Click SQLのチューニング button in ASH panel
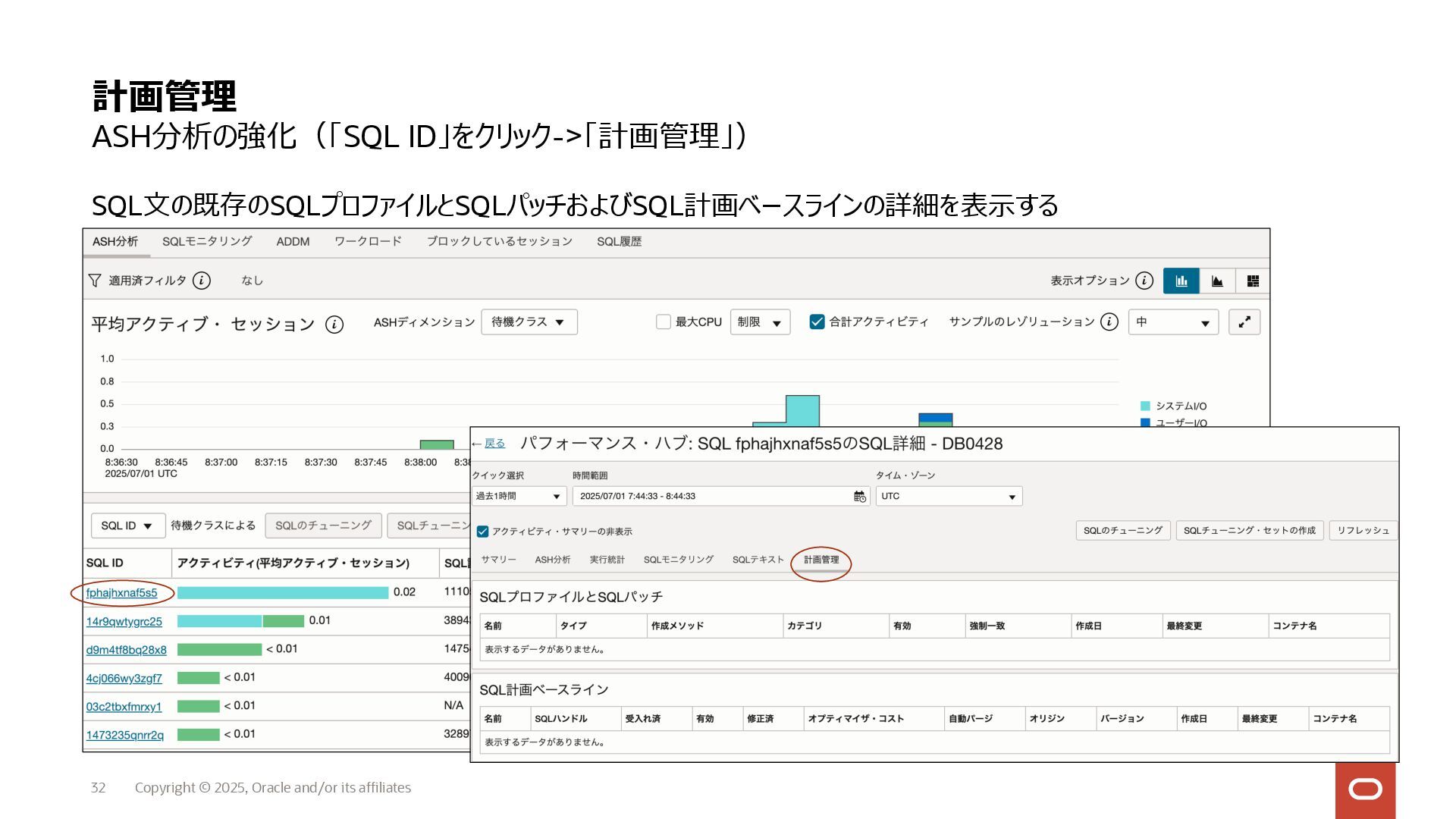 tap(323, 526)
